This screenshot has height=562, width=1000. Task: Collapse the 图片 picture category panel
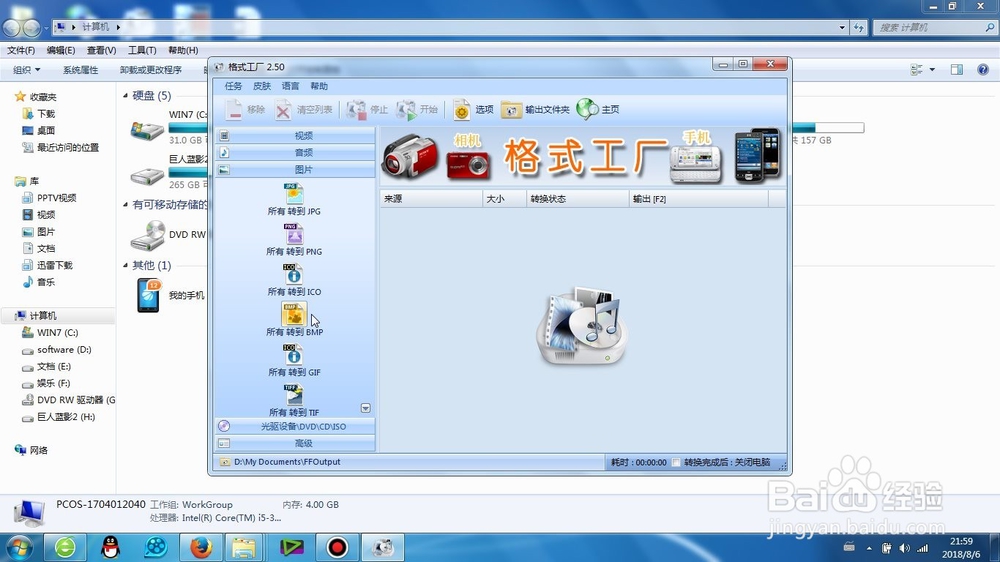pos(295,170)
